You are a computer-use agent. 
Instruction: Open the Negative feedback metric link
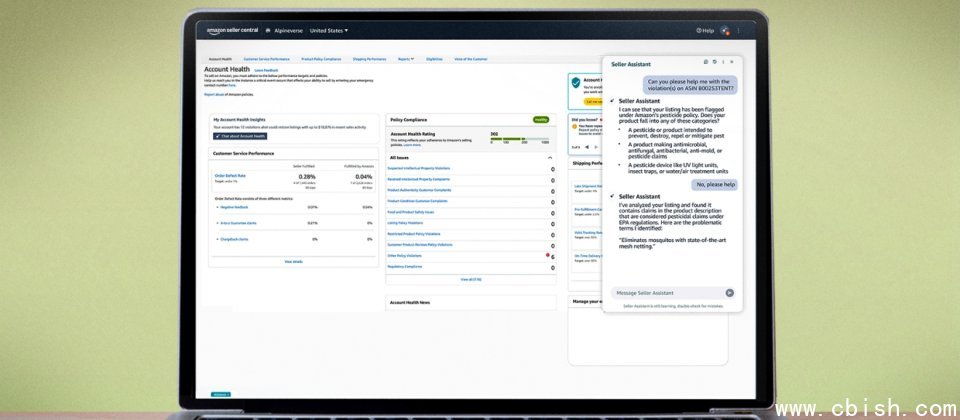(233, 207)
